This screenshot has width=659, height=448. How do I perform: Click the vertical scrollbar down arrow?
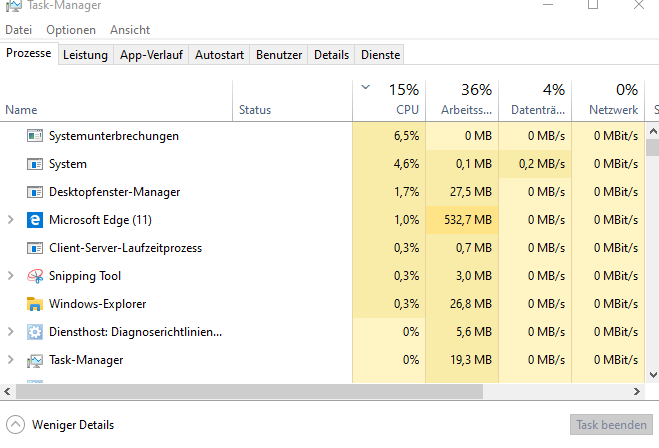[653, 374]
